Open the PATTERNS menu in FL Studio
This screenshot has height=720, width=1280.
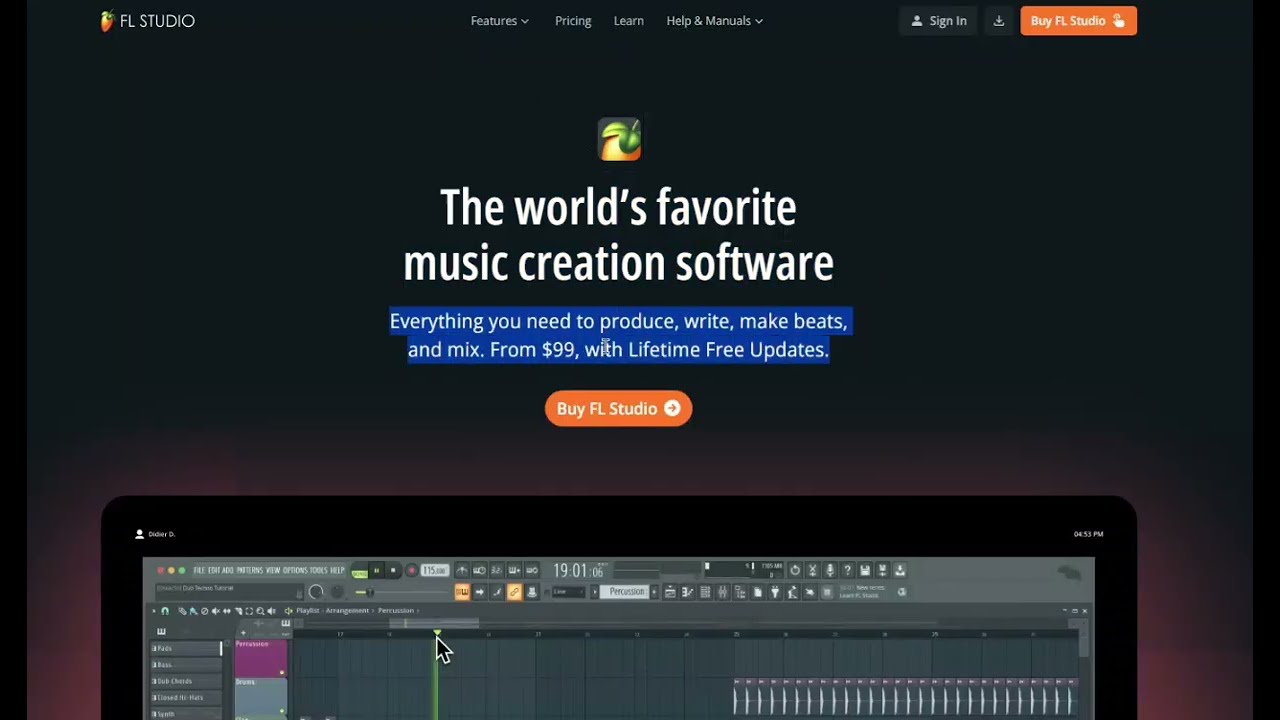click(x=249, y=570)
